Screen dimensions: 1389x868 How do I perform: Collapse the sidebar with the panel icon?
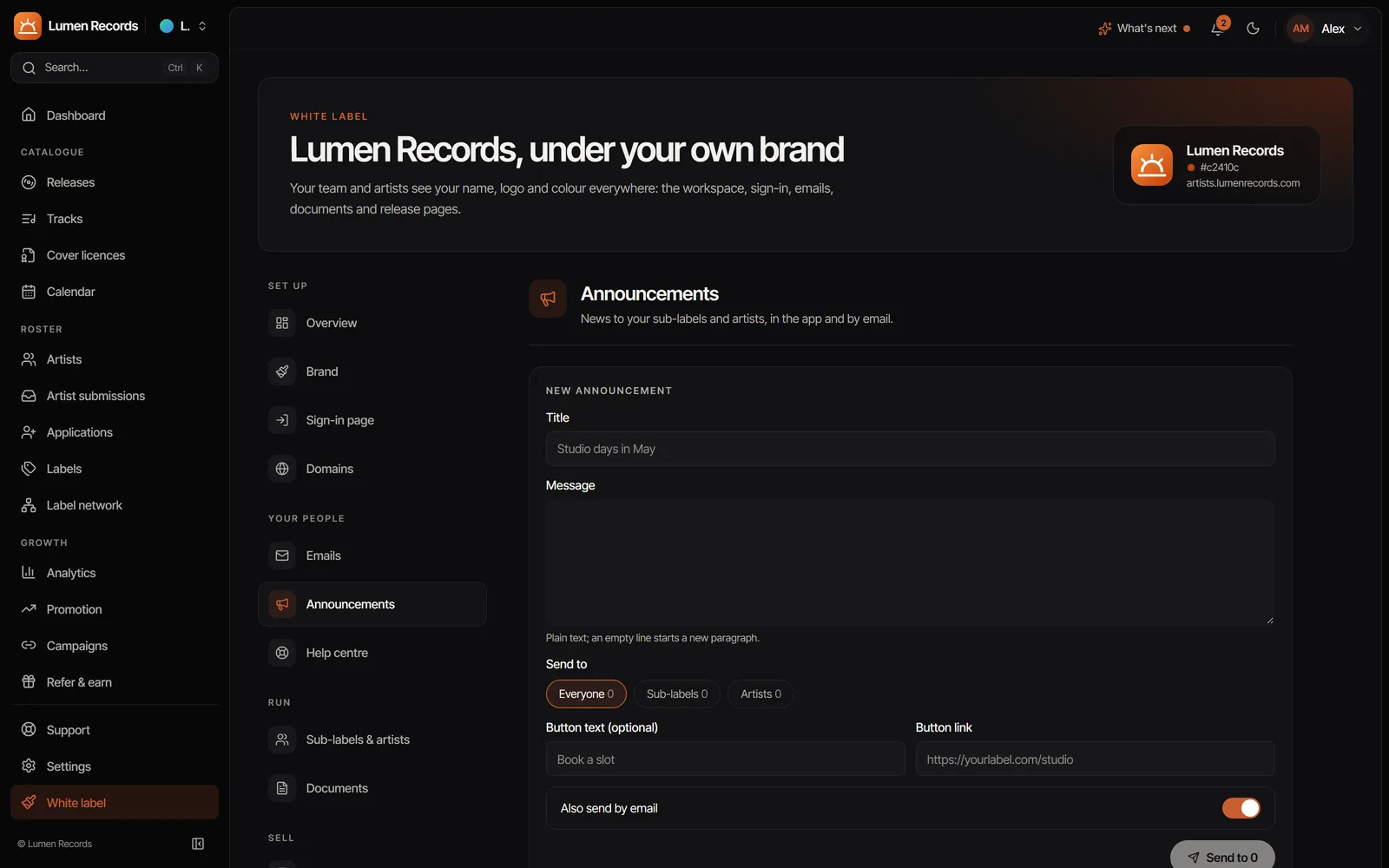pyautogui.click(x=198, y=844)
